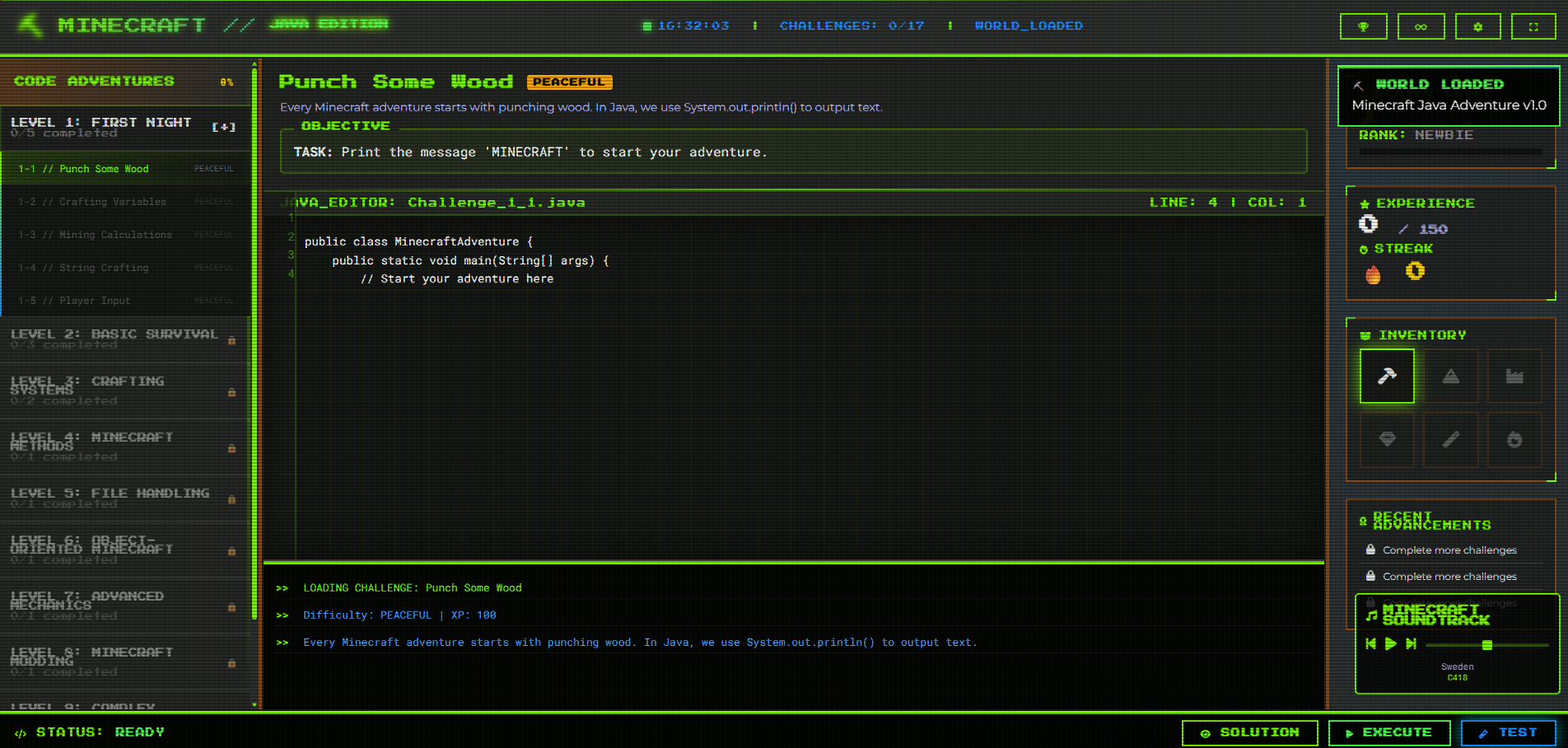Click the 16:32:03 clock in header
The image size is (1568, 748).
[x=693, y=26]
